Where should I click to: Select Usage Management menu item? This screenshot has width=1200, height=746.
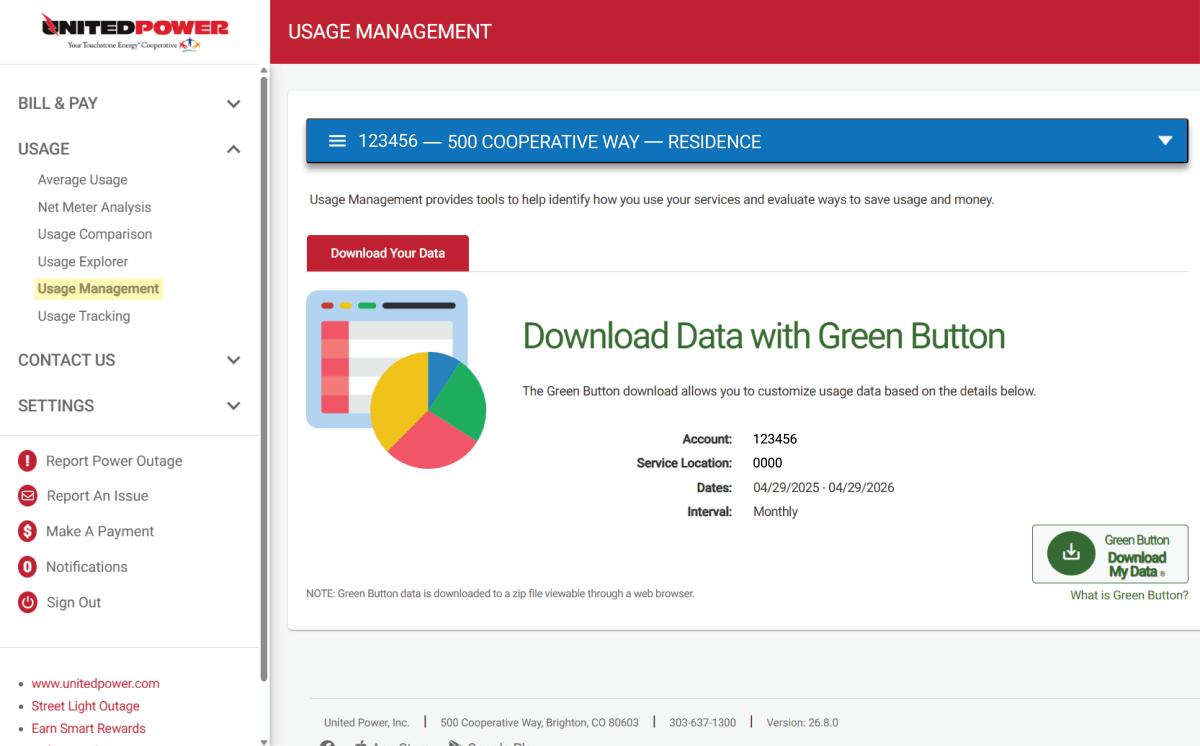click(x=98, y=289)
